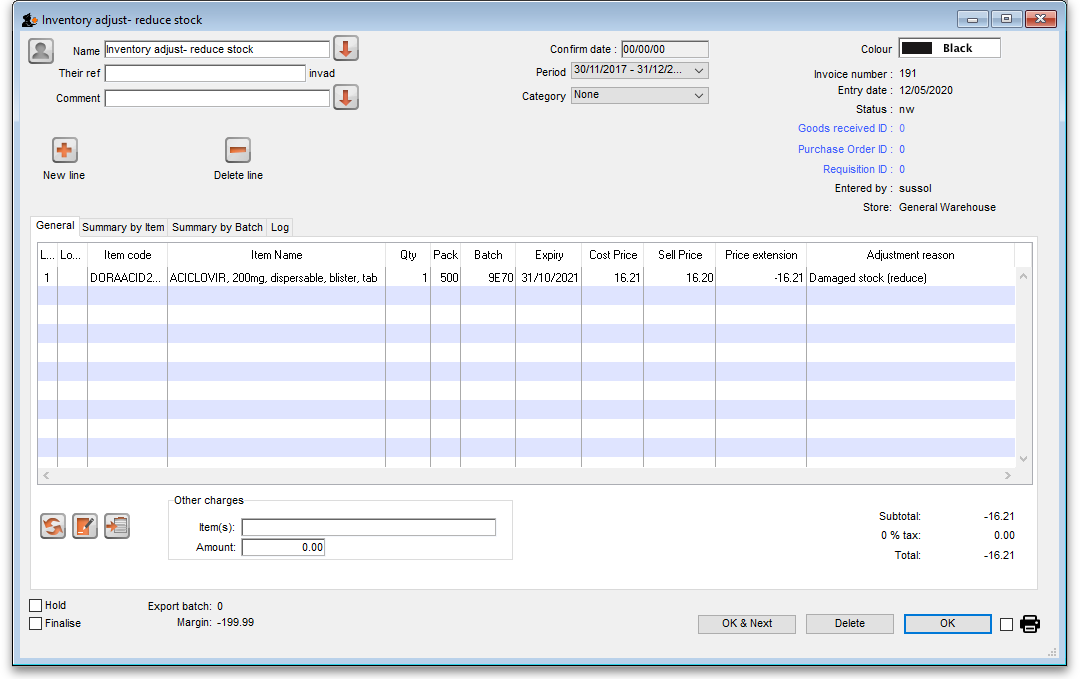This screenshot has width=1080, height=679.
Task: Click the down-arrow button next to Comment field
Action: pos(345,98)
